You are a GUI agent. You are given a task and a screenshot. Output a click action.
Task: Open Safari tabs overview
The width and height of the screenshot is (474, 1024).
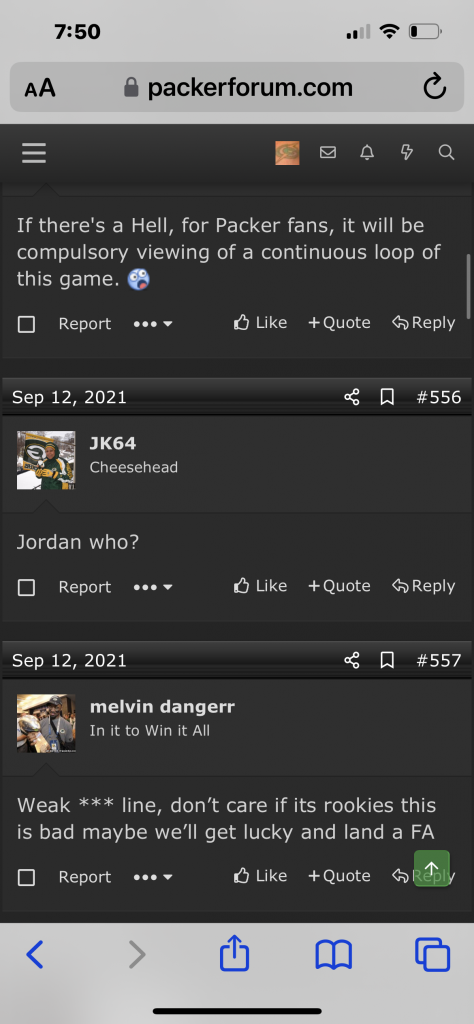432,955
